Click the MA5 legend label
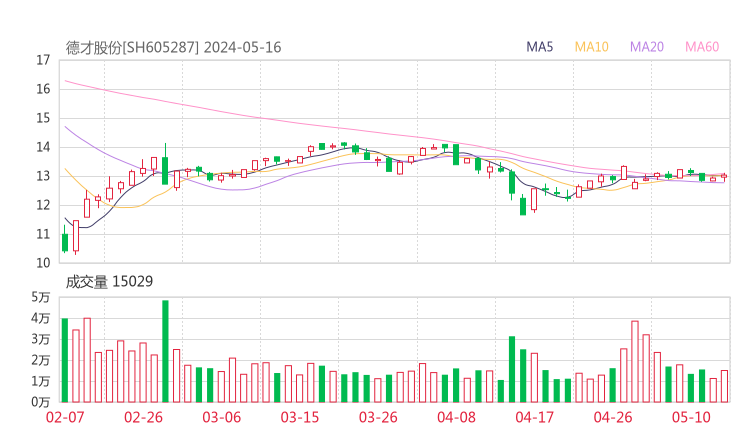Screen dimensions: 740x440 539,47
